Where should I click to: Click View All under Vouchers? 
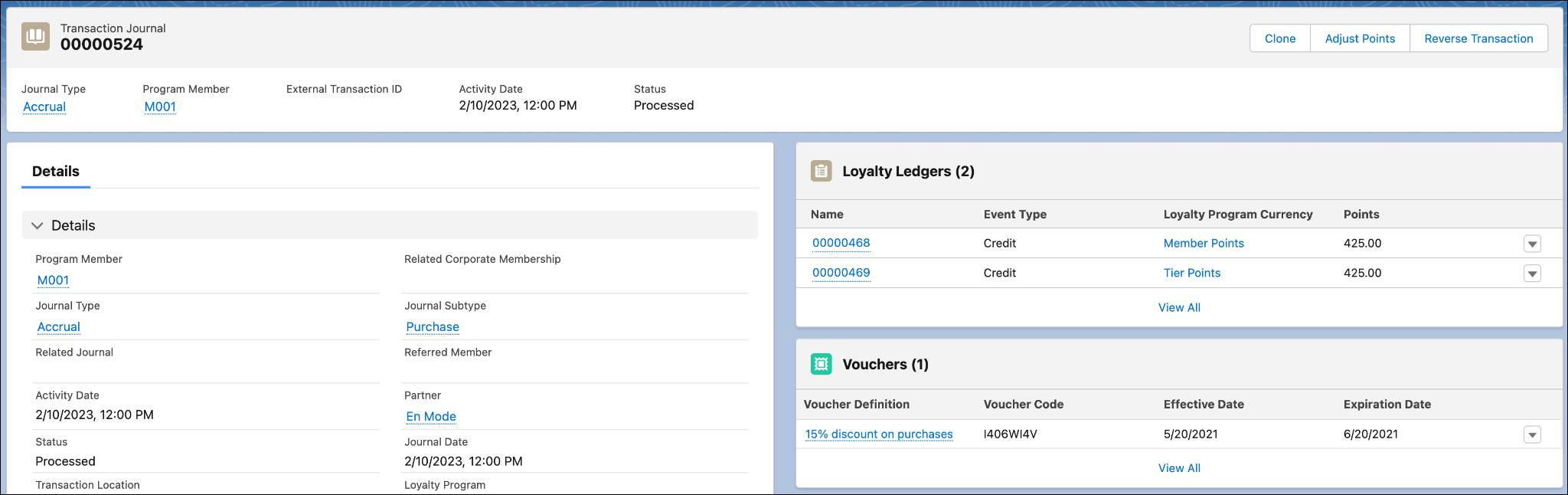tap(1179, 468)
